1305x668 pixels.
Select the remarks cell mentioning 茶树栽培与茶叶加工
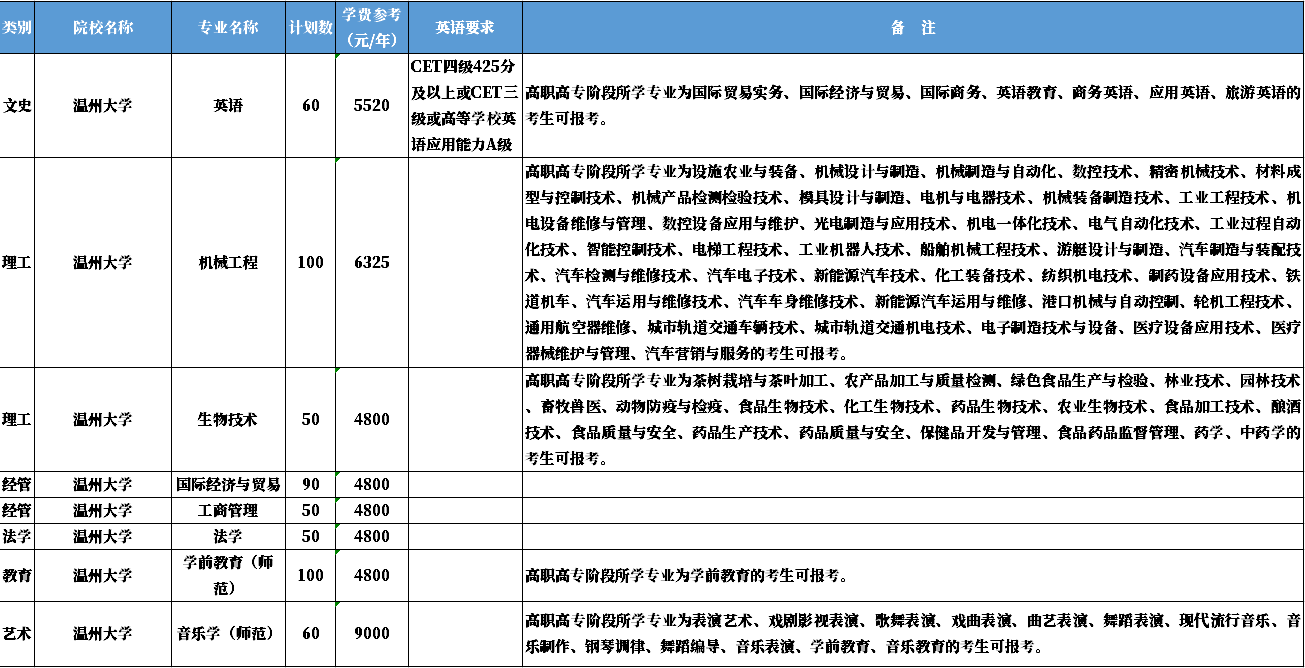click(913, 420)
